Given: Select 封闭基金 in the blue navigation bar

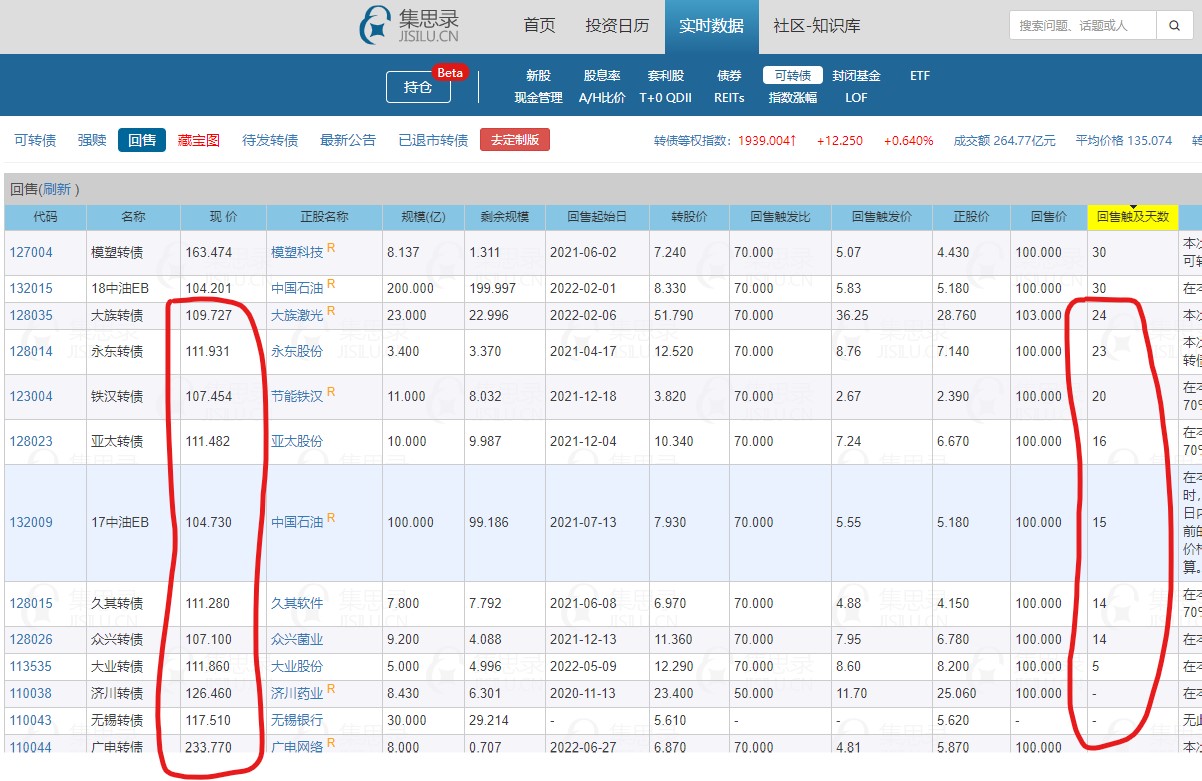Looking at the screenshot, I should point(856,75).
